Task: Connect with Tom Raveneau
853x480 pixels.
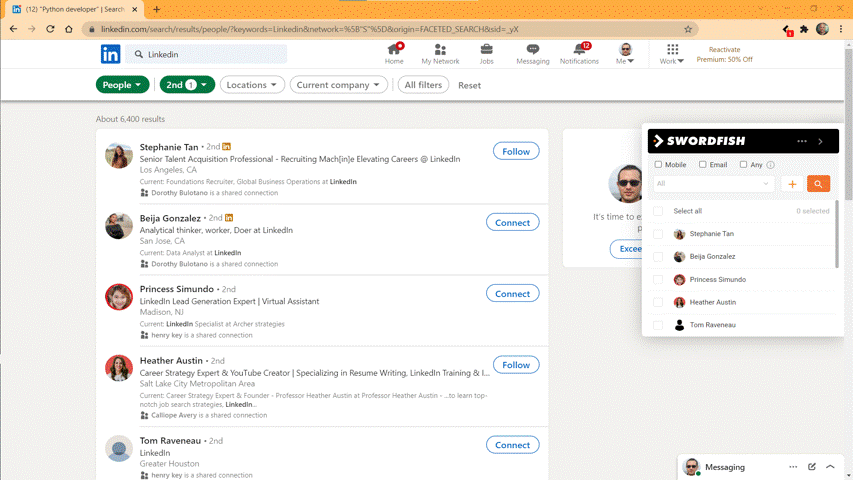Action: [x=512, y=445]
